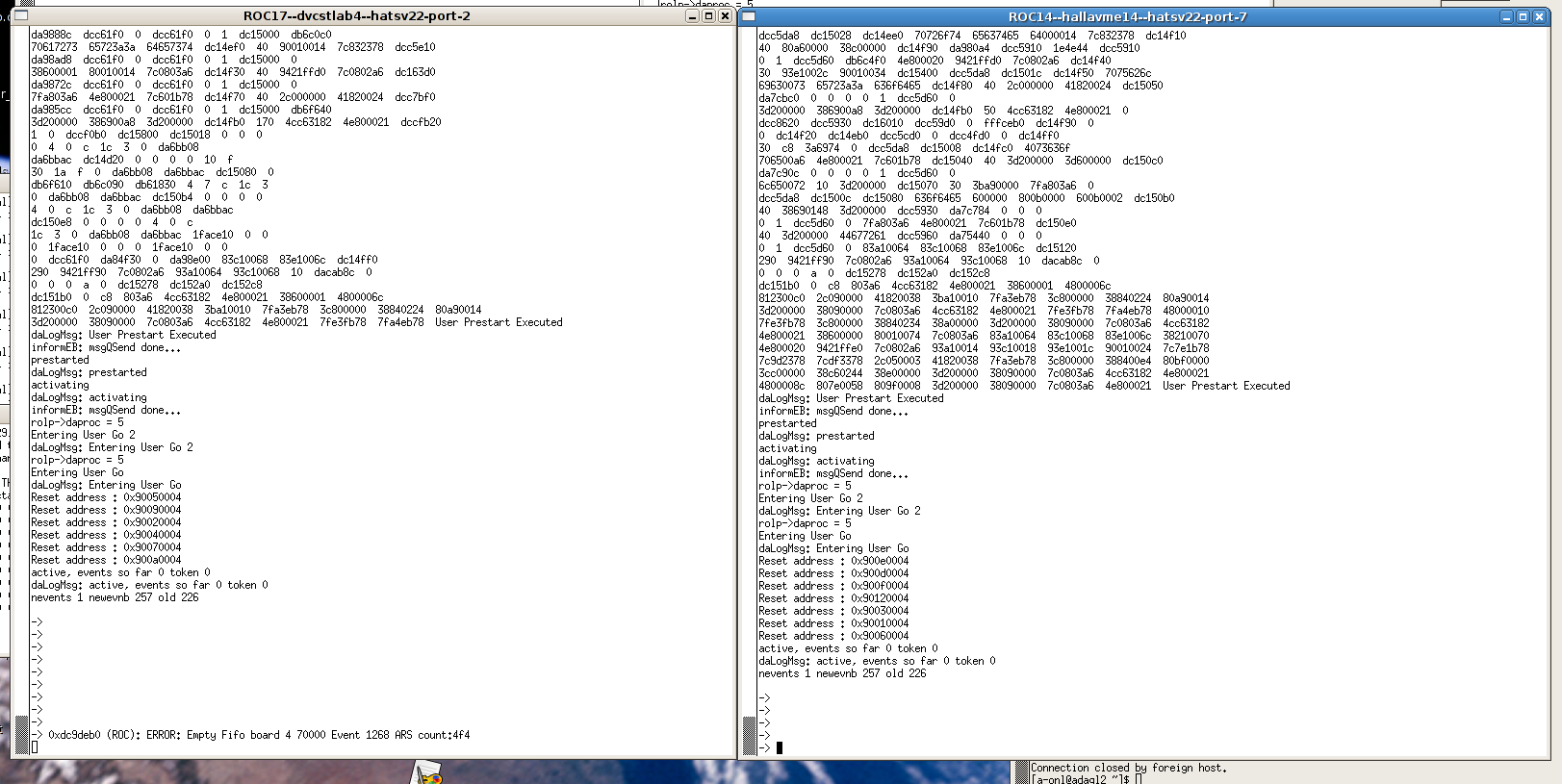Screen dimensions: 1562x784
Task: Click 'Reset address : 0x90090004' in ROC17
Action: (x=106, y=510)
